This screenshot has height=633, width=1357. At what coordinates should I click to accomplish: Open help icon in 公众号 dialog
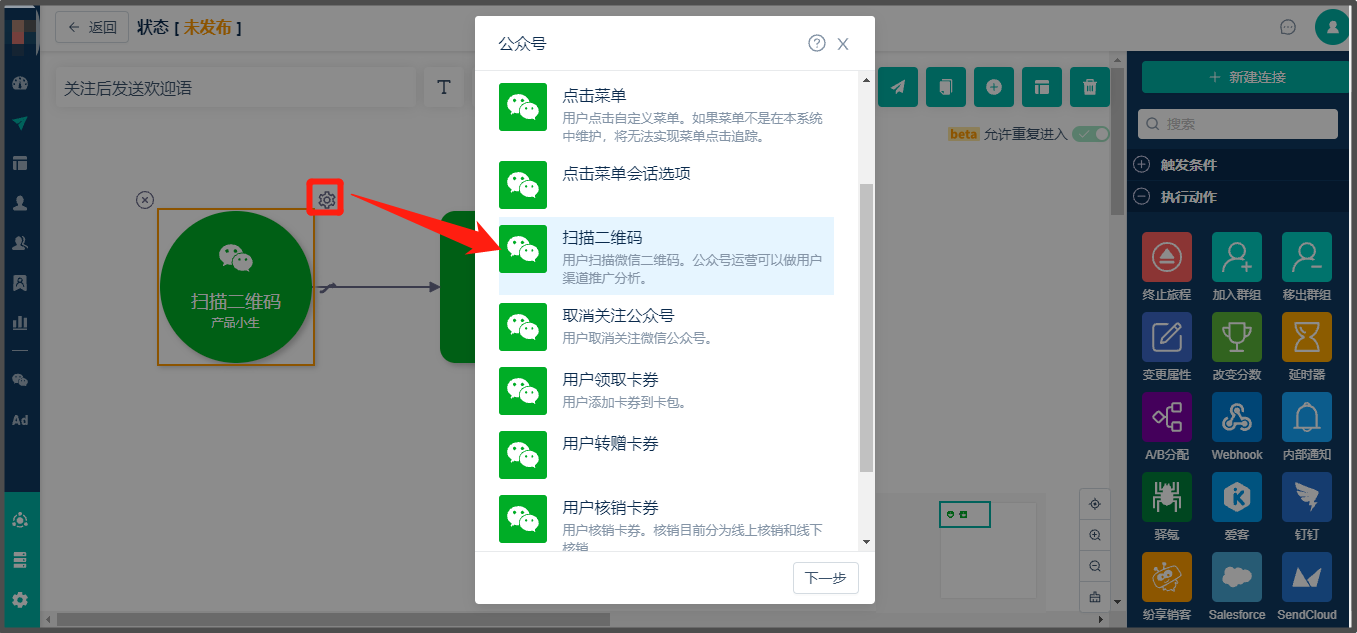[817, 43]
